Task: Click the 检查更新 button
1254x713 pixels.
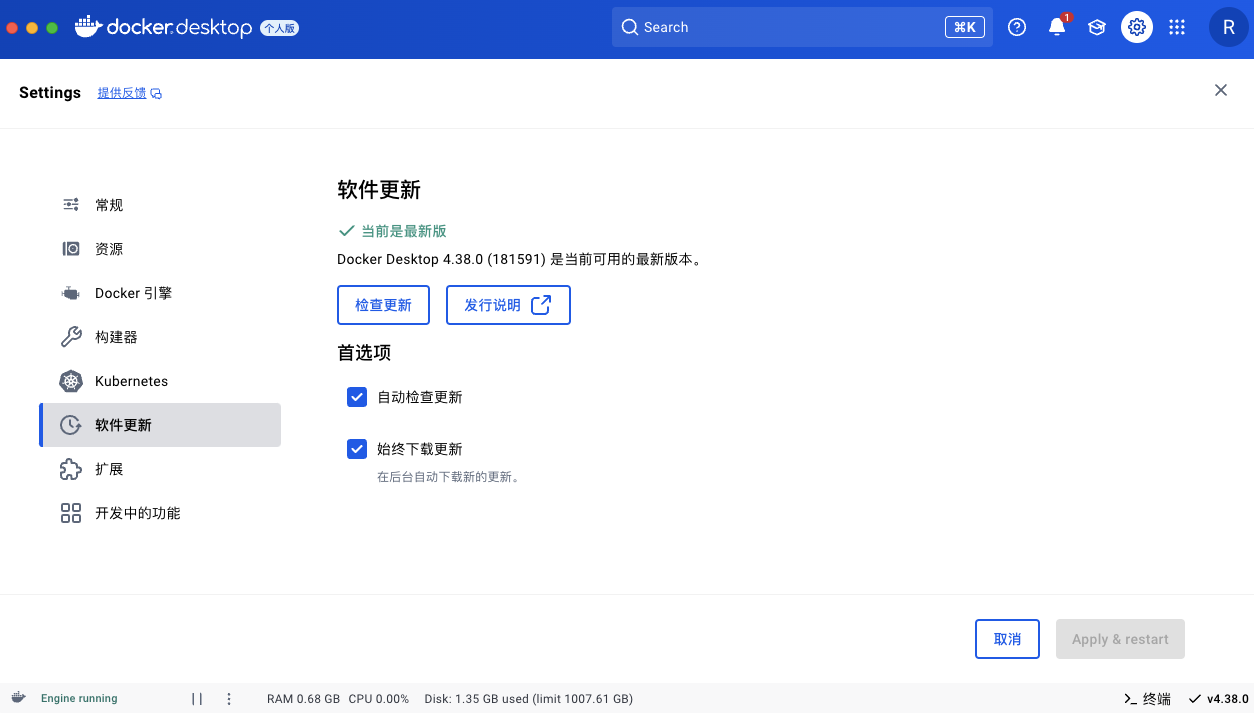Action: [383, 305]
